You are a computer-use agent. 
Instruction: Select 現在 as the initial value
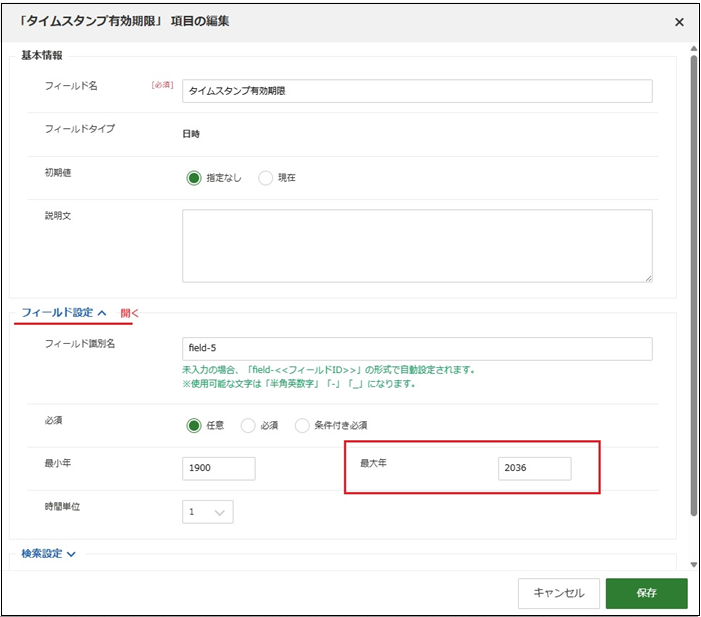(265, 178)
